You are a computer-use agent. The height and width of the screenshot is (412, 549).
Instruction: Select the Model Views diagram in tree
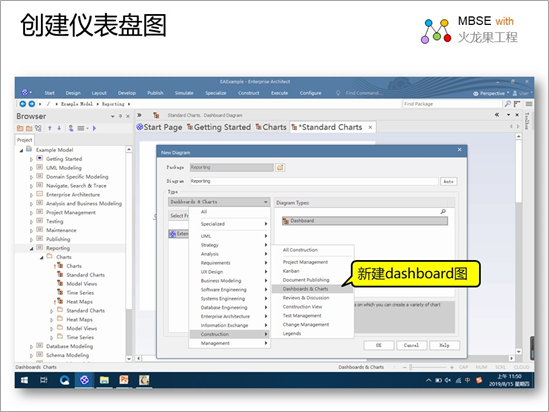click(82, 284)
